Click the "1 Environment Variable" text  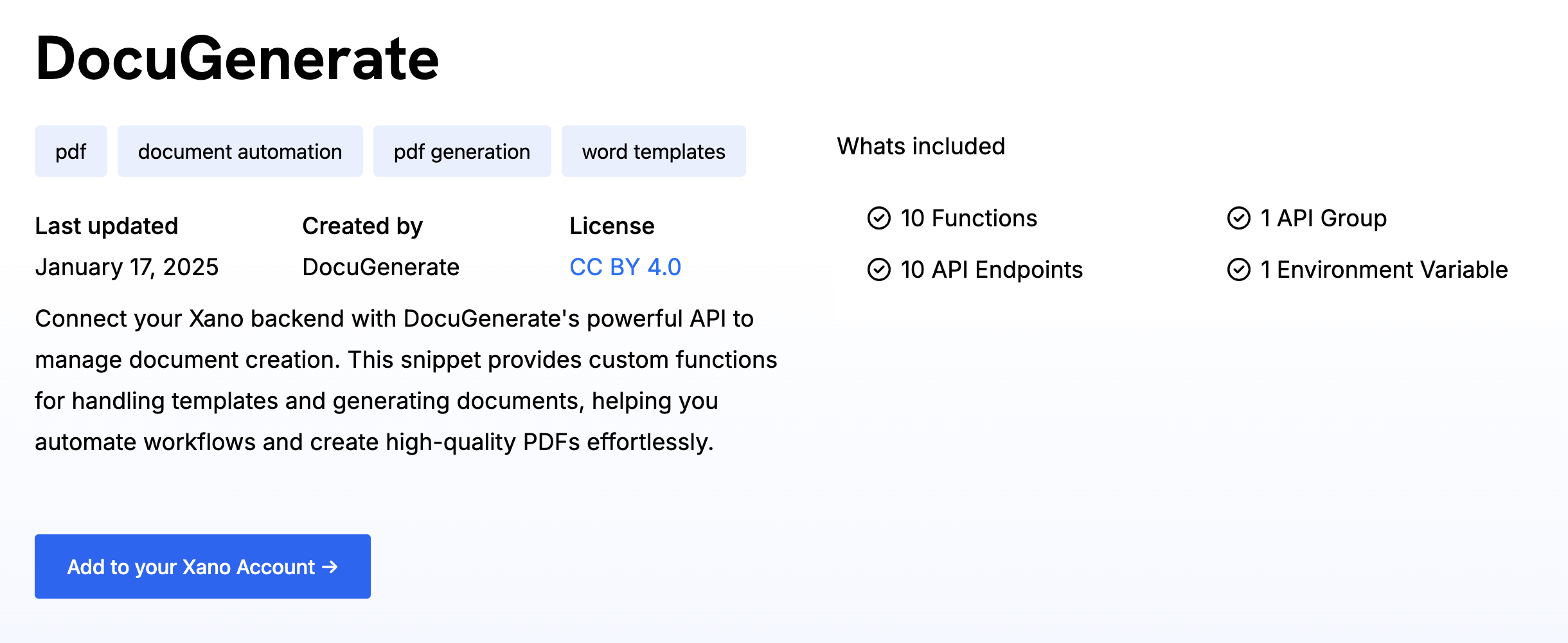coord(1384,269)
